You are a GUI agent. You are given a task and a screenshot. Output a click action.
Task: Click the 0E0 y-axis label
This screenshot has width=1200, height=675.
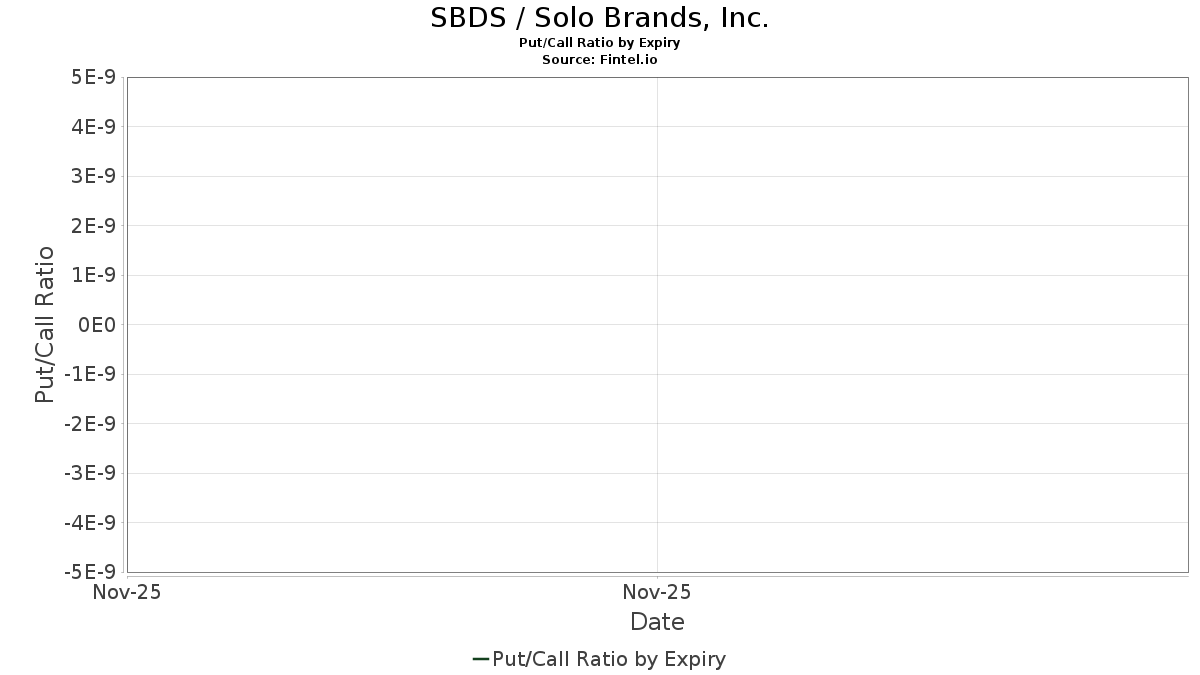99,325
